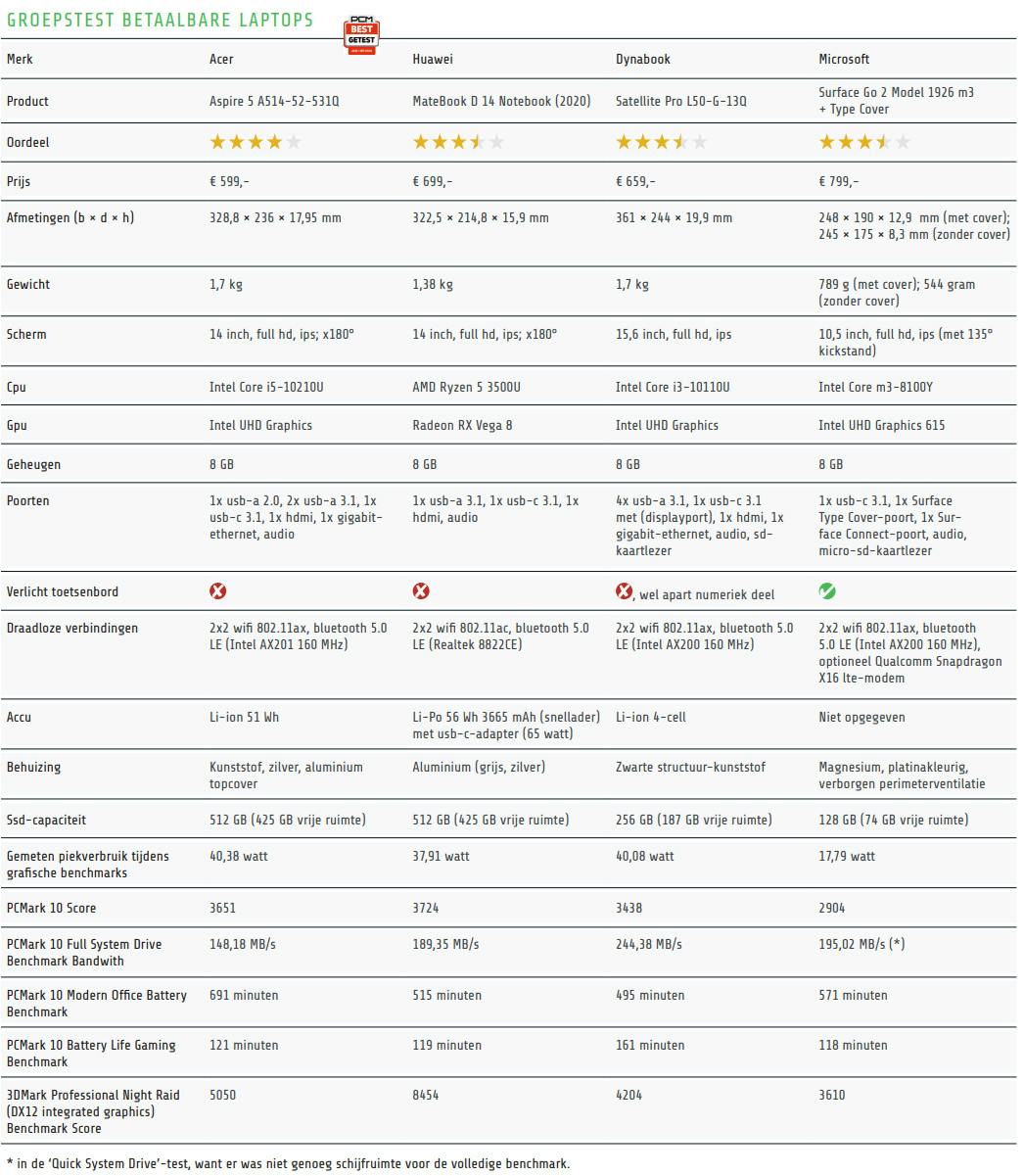
Task: Click the Satellite Pro L50-G-13Q product name
Action: click(680, 102)
